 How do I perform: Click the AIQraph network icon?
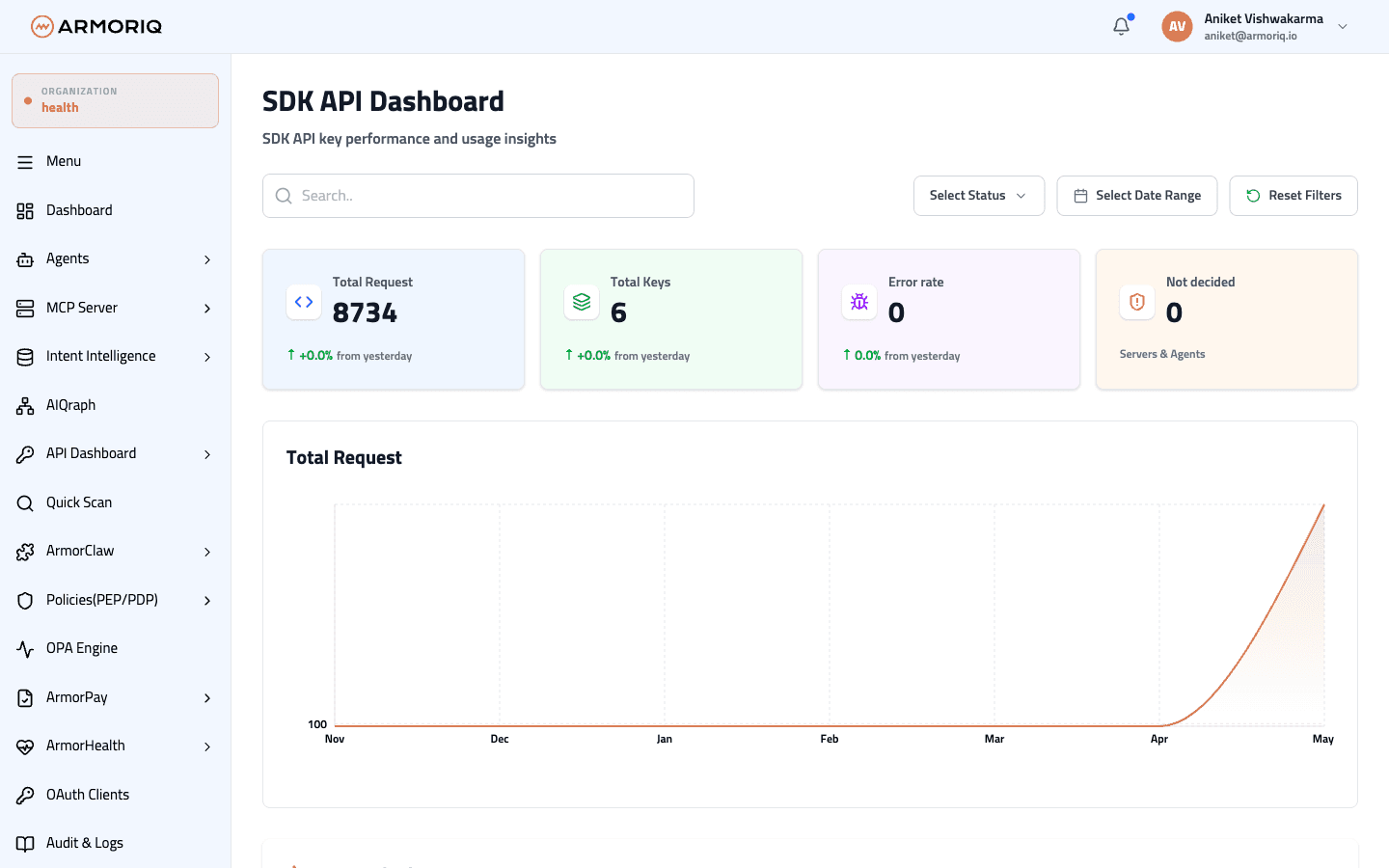pyautogui.click(x=25, y=406)
